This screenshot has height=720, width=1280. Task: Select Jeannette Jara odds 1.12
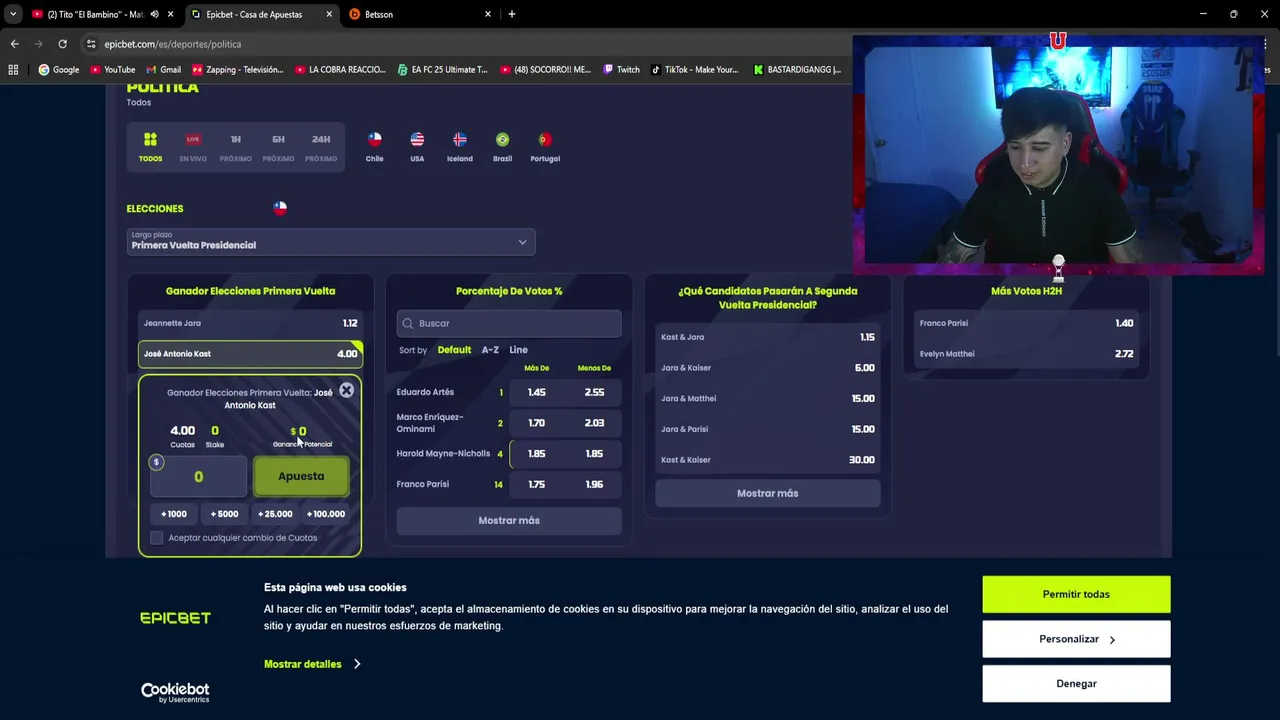point(250,323)
